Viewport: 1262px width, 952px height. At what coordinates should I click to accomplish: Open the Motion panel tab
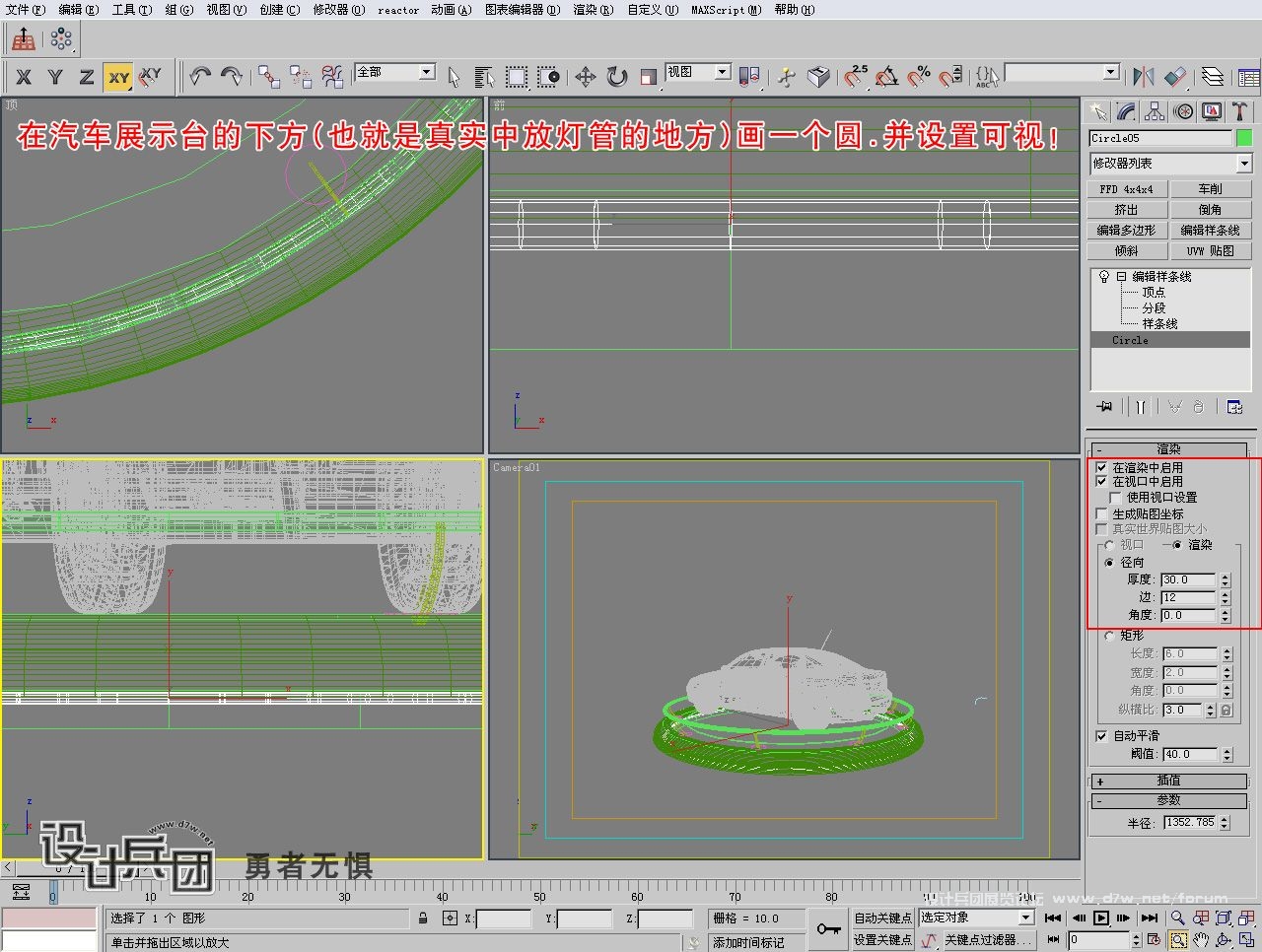click(x=1183, y=111)
